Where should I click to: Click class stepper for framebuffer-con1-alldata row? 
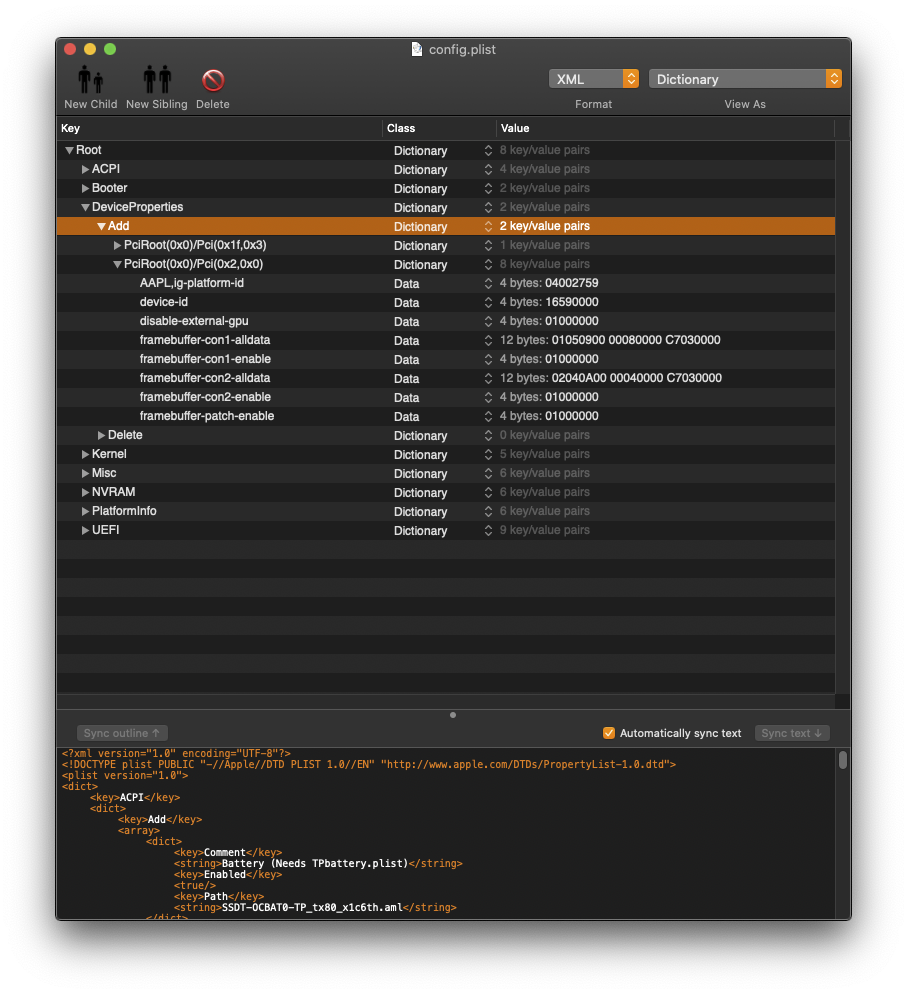[488, 340]
